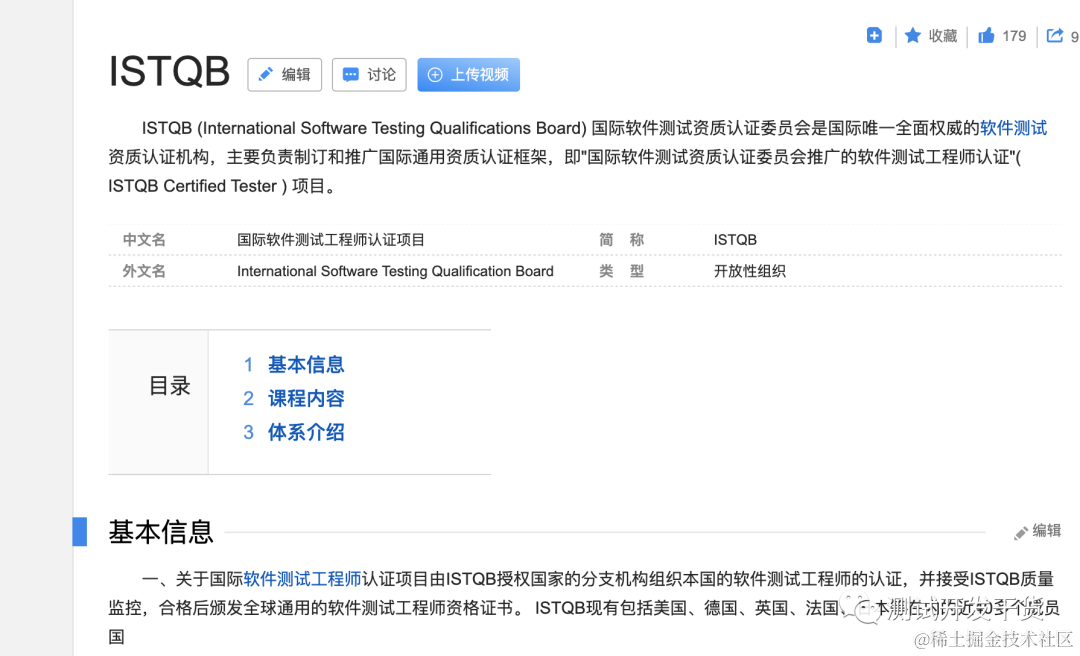Click the 类型 field label

(621, 271)
